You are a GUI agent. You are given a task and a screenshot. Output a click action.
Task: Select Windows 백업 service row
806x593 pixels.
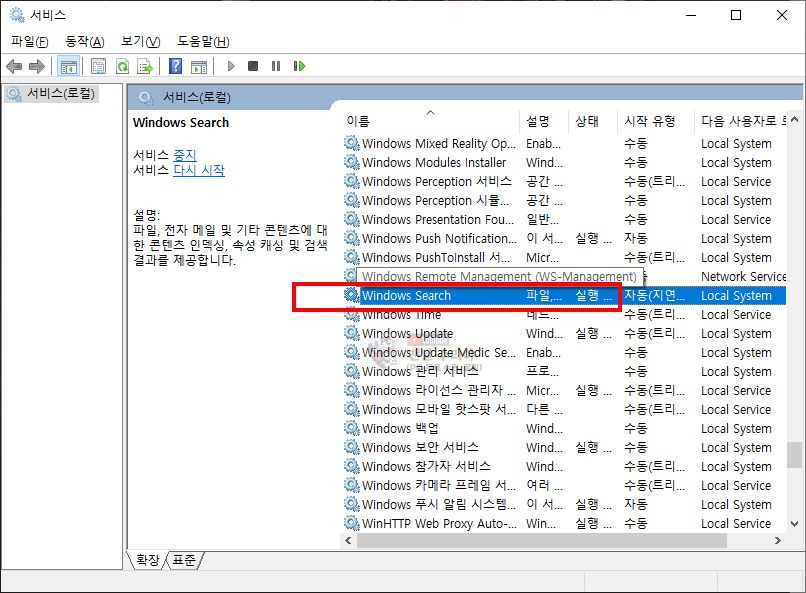coord(564,429)
